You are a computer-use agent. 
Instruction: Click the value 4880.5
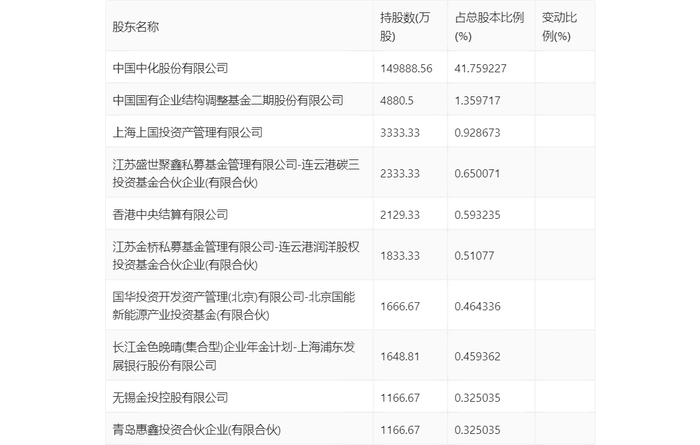tap(397, 100)
